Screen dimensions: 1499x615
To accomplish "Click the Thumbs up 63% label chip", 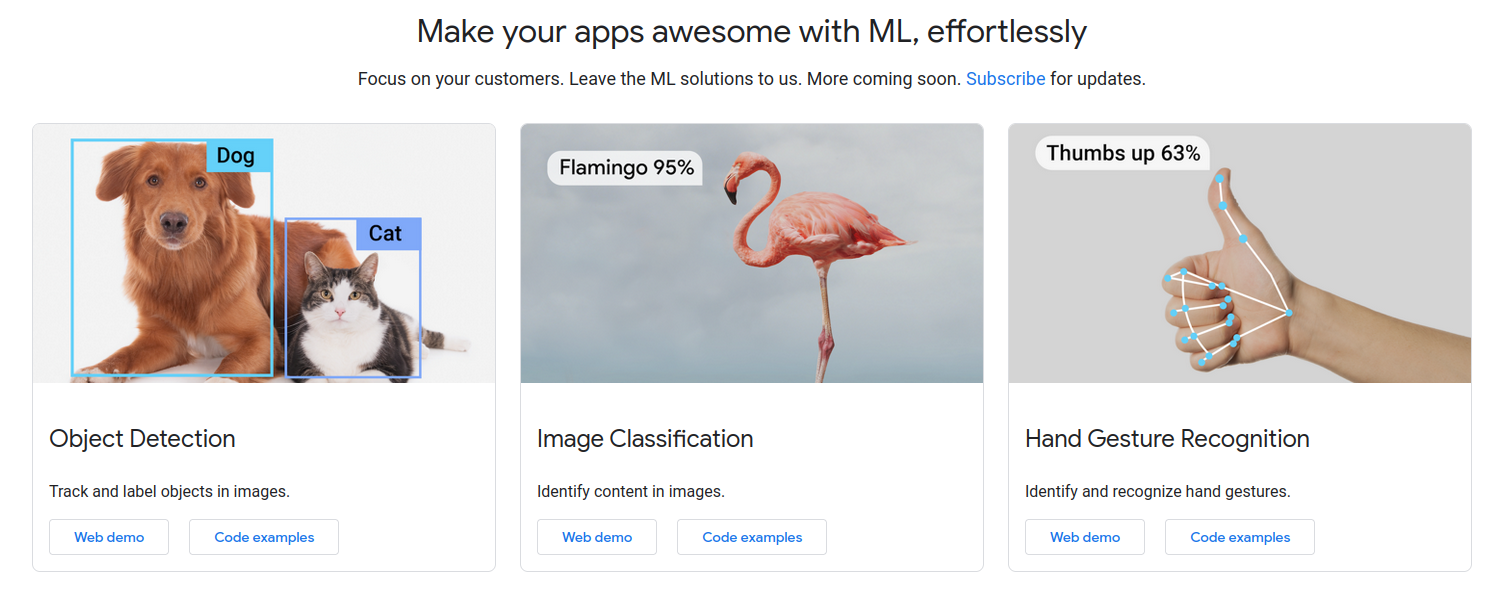I will (1123, 153).
